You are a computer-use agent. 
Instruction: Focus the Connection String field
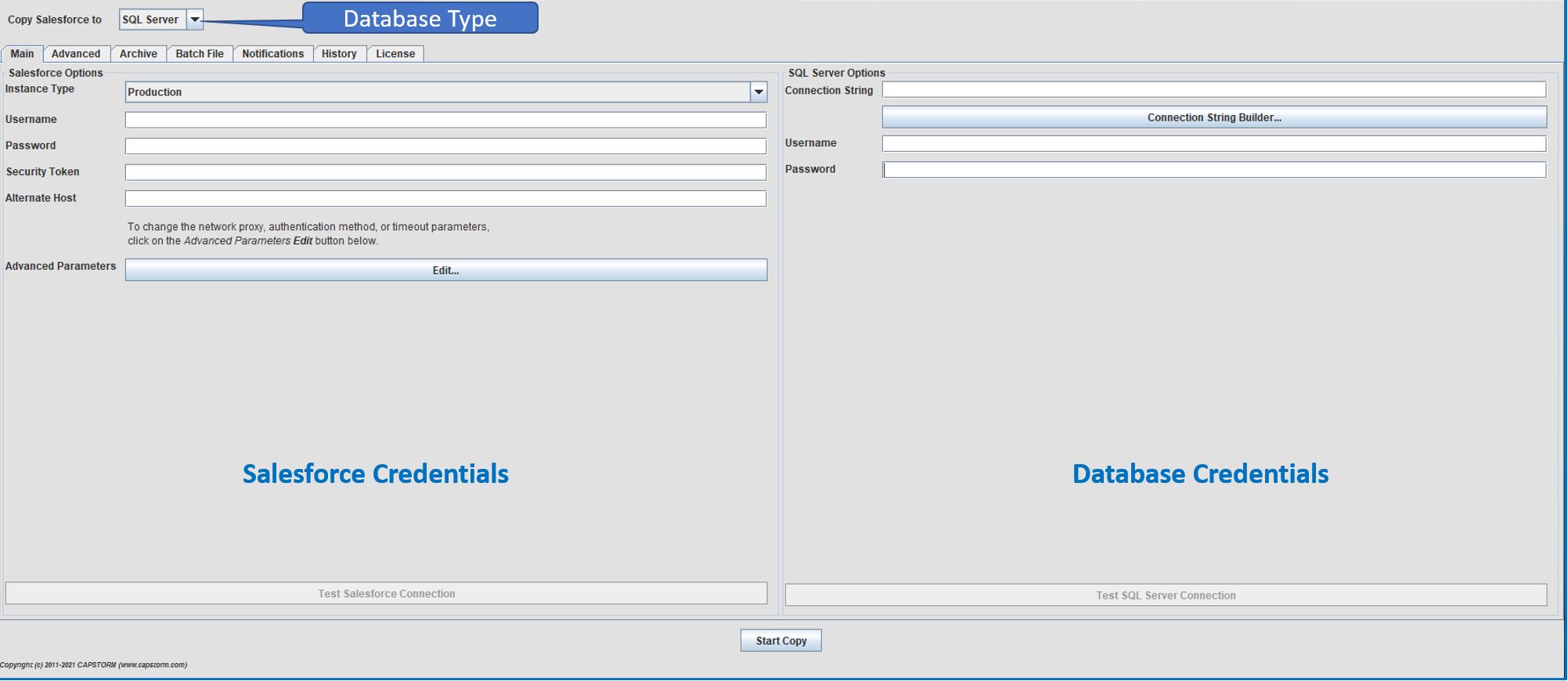point(1214,90)
